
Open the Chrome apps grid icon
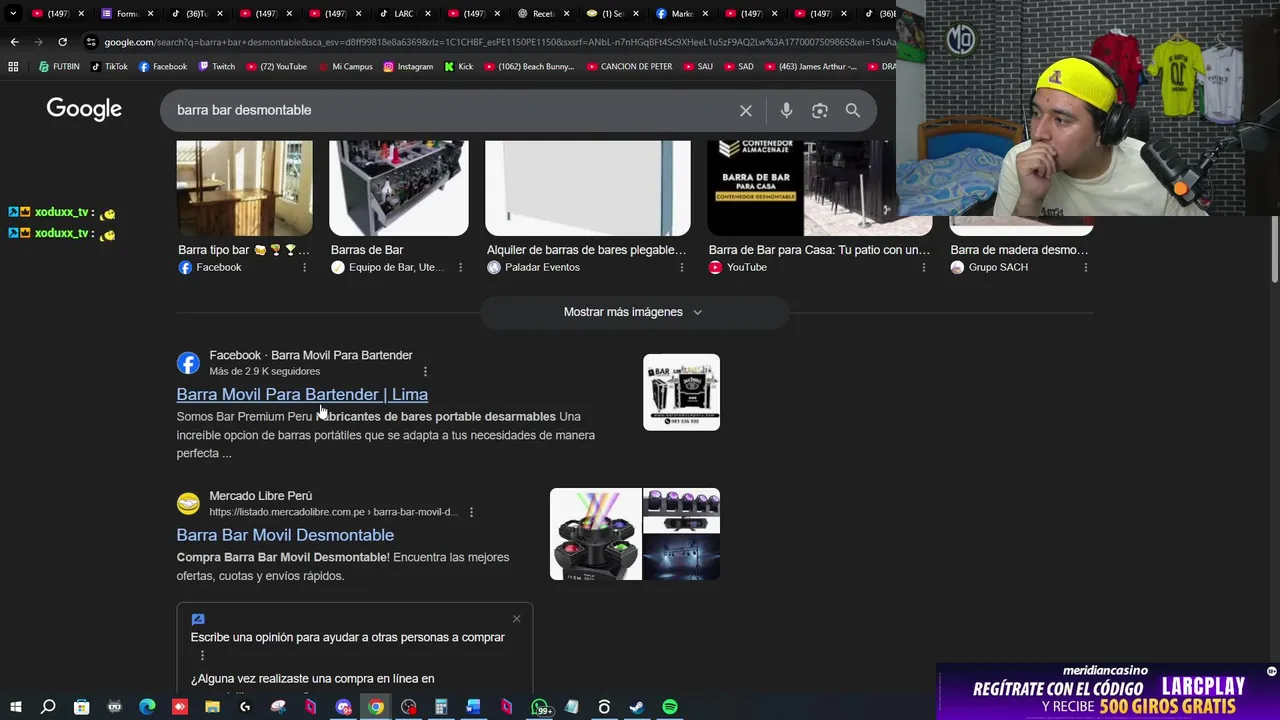point(13,67)
